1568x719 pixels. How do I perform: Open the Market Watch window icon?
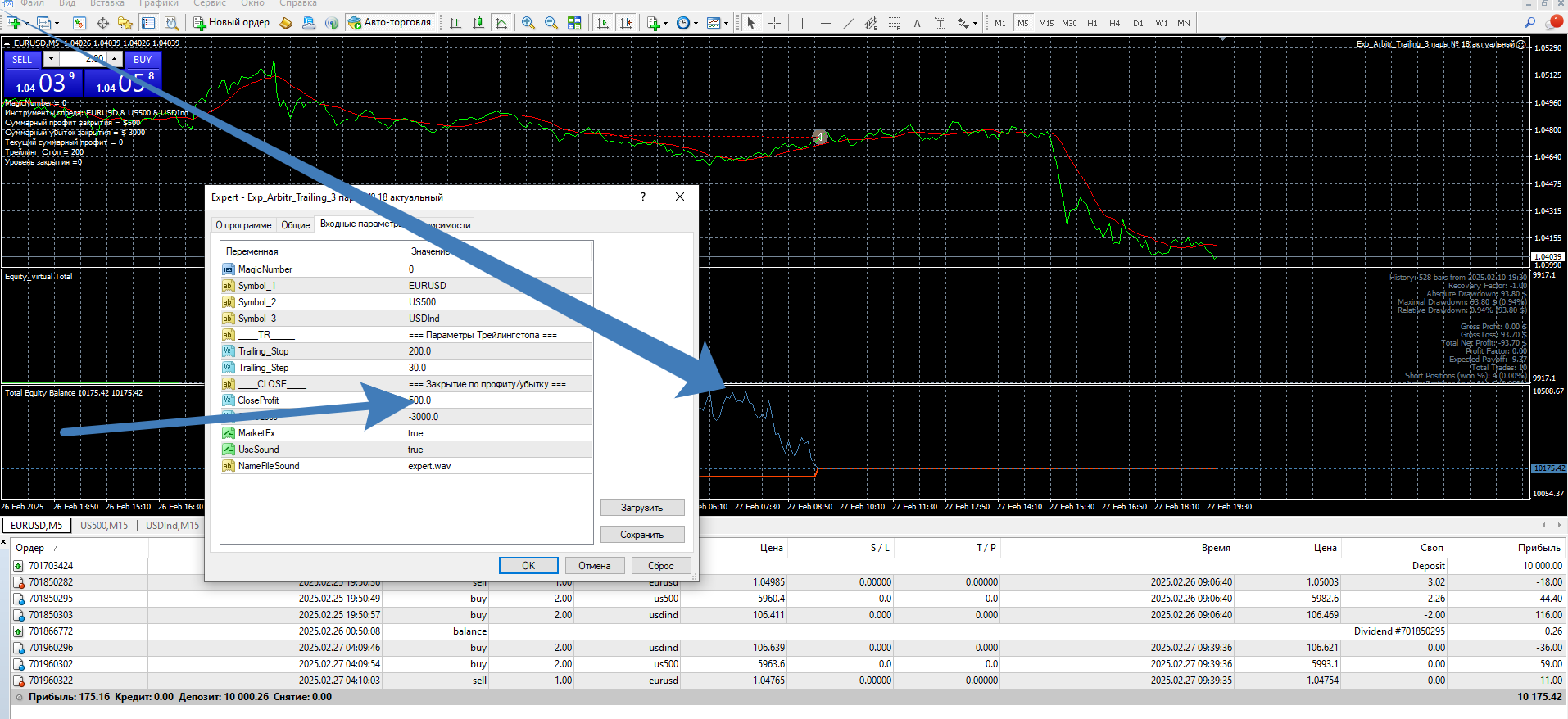coord(79,23)
